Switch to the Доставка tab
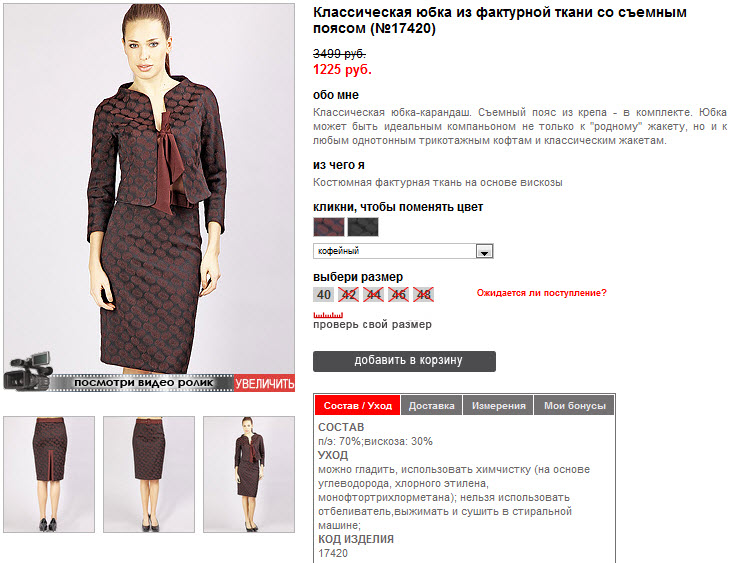Viewport: 733px width, 563px height. 431,405
